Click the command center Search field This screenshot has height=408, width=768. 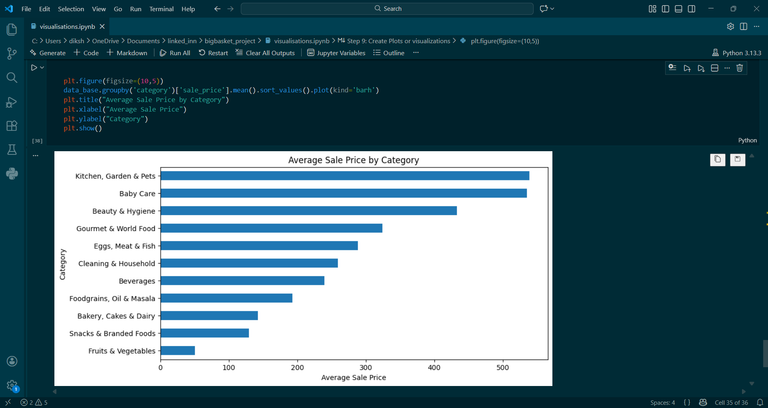click(x=387, y=9)
